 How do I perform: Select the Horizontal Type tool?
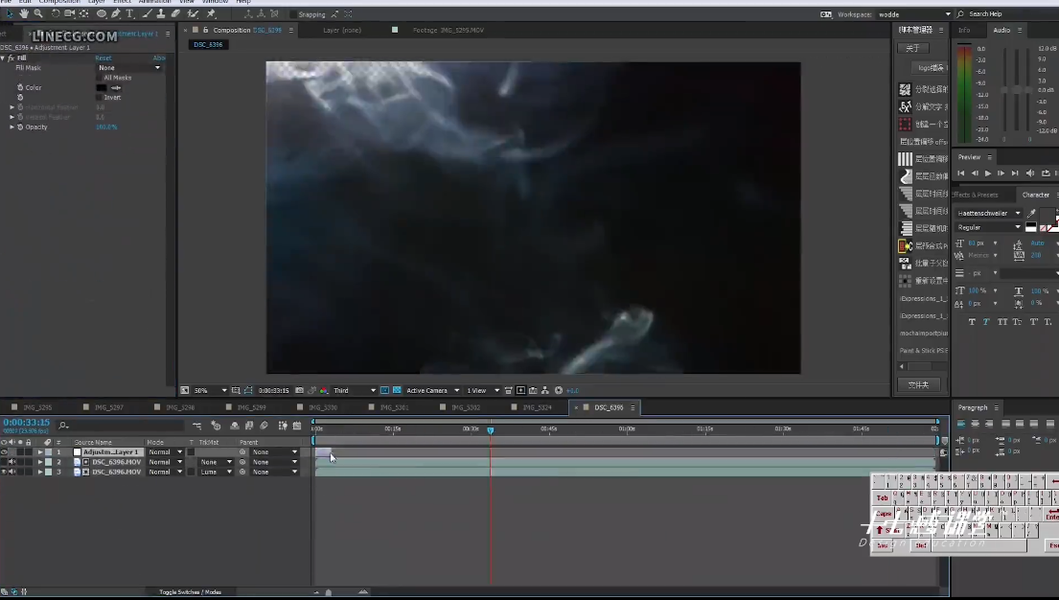[x=130, y=14]
